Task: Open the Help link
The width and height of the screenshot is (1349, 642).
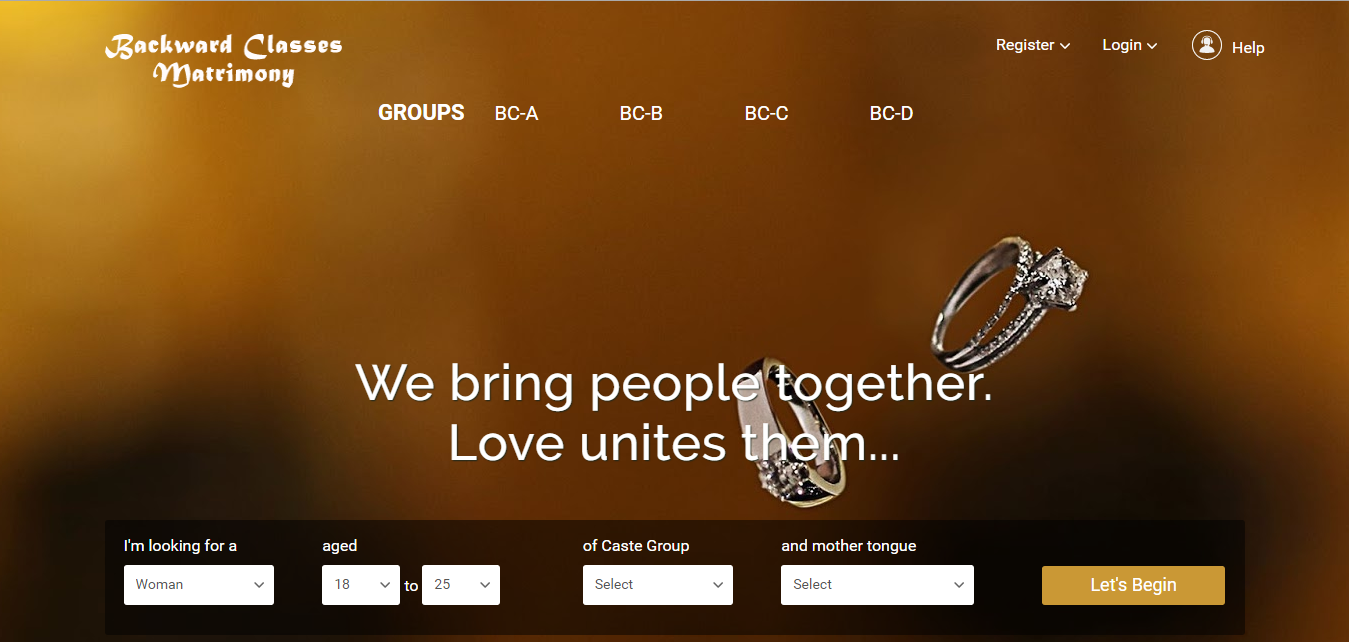Action: point(1248,47)
